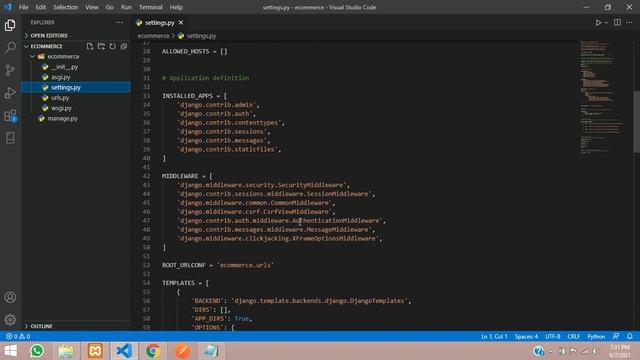This screenshot has height=360, width=640.
Task: Open the Edit menu
Action: pos(40,7)
